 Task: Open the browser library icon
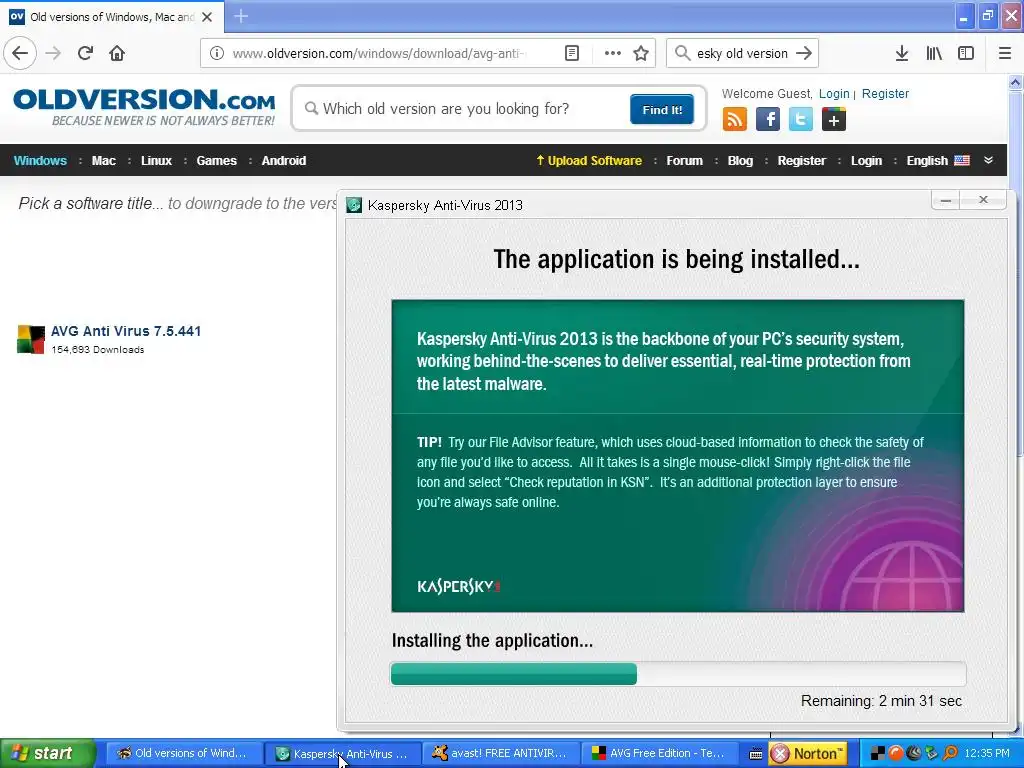coord(934,53)
